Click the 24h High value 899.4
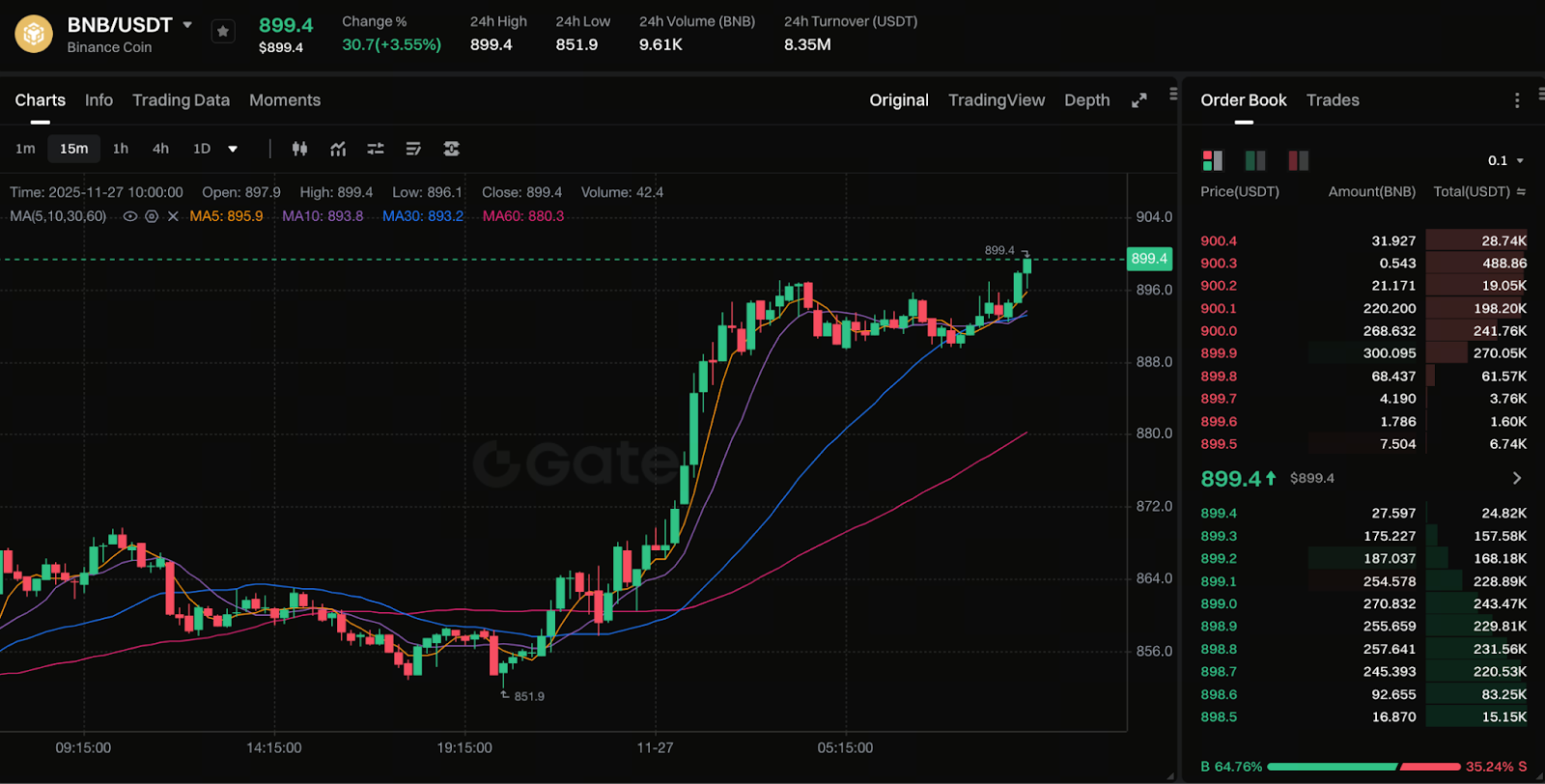Viewport: 1545px width, 784px height. coord(491,44)
